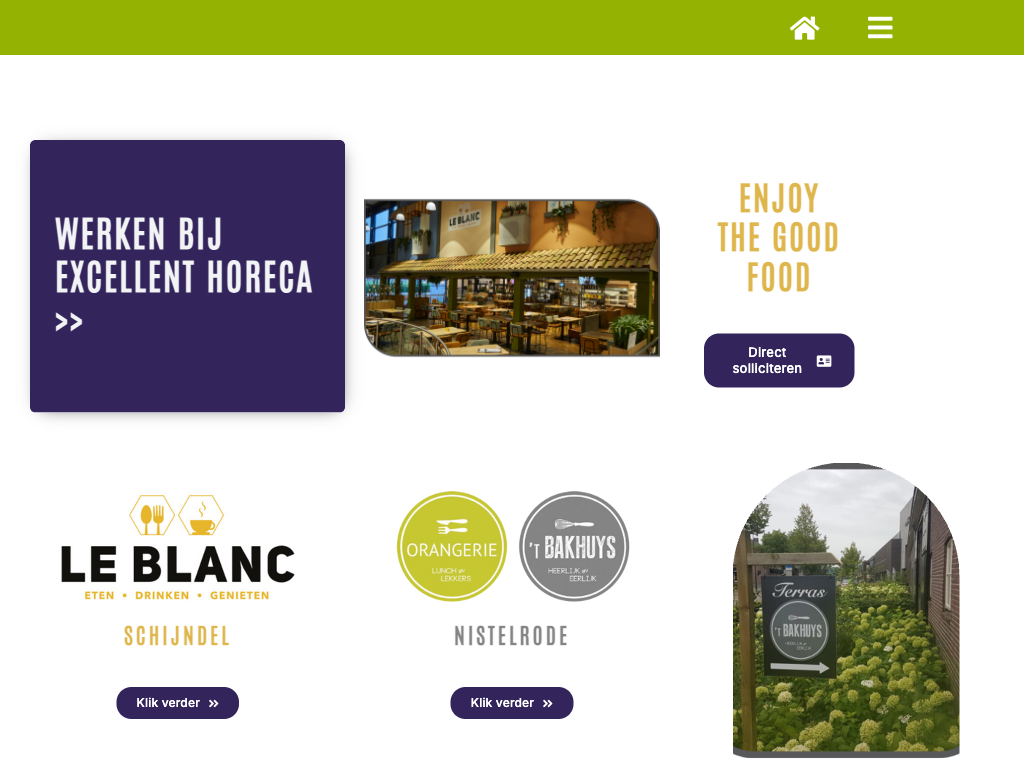The height and width of the screenshot is (768, 1024).
Task: Go to the home page icon
Action: [x=804, y=28]
